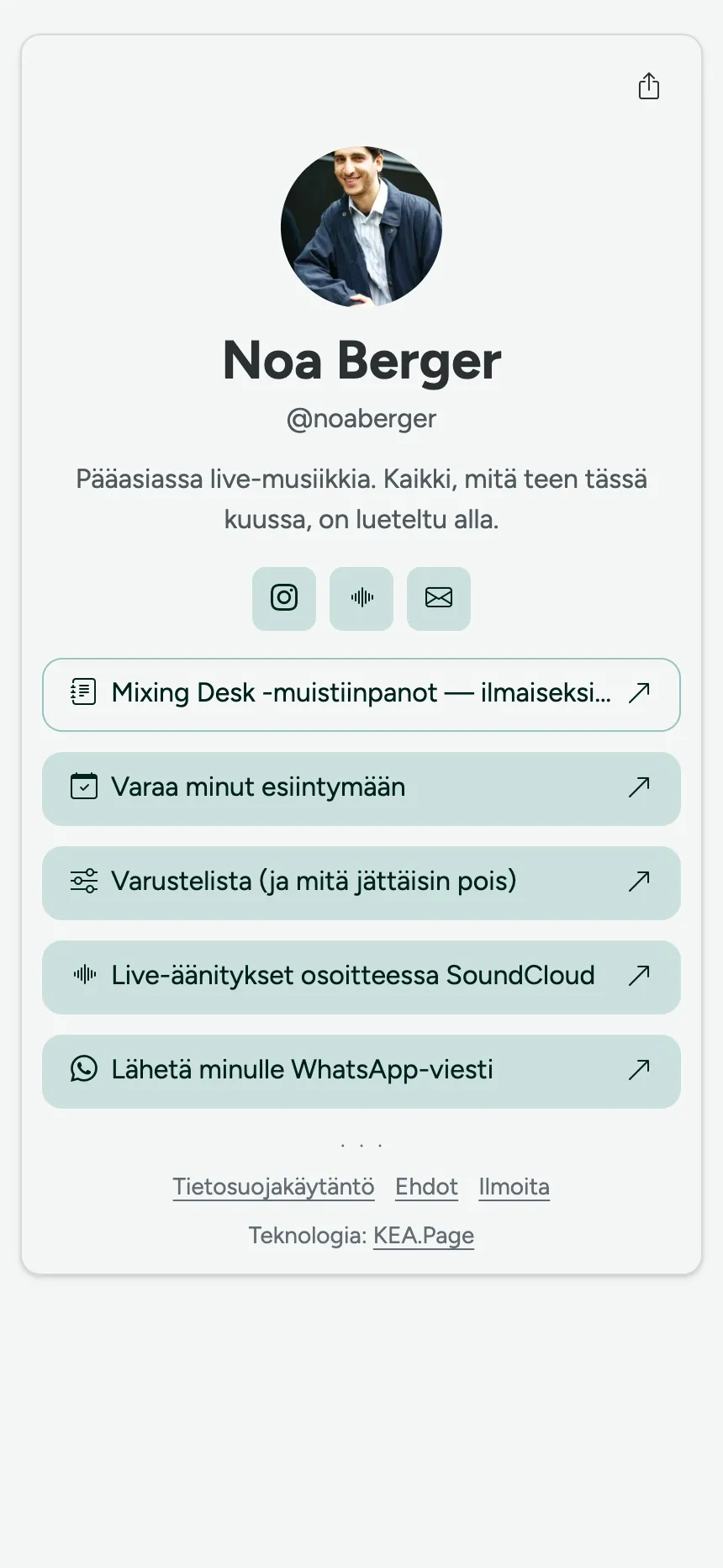This screenshot has height=1568, width=723.
Task: Click arrow on WhatsApp-viesti row
Action: click(x=639, y=1069)
